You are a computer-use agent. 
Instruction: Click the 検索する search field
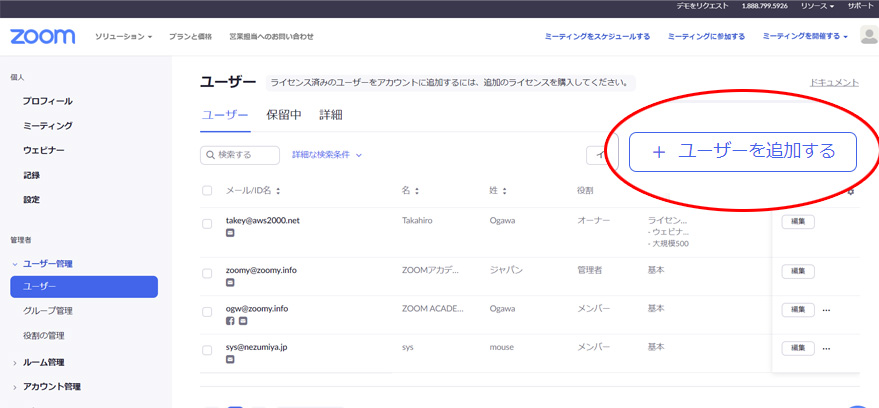(x=240, y=155)
